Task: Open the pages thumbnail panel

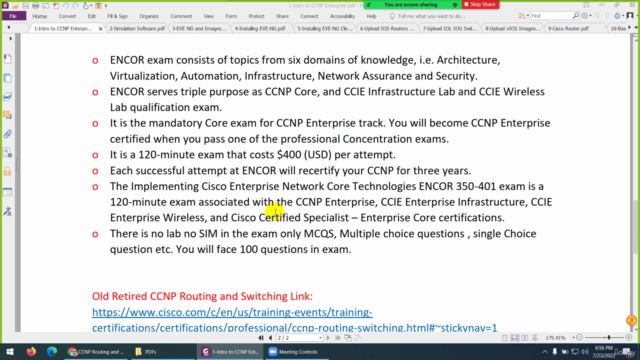Action: (x=7, y=78)
